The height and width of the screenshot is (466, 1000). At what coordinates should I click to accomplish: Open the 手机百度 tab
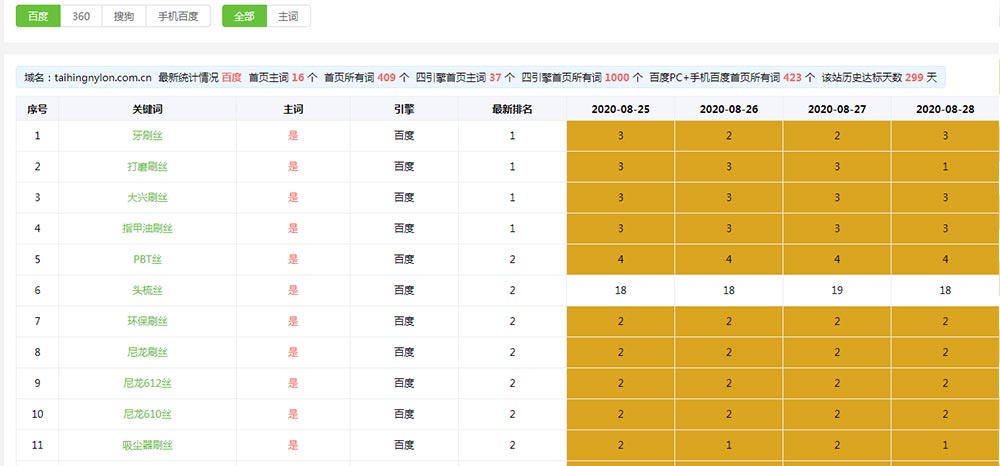click(x=177, y=17)
